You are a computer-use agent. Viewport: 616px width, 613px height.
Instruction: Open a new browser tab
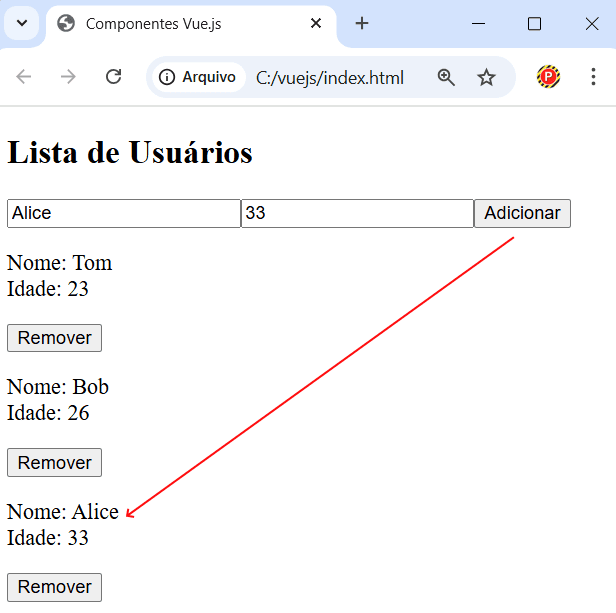coord(362,24)
